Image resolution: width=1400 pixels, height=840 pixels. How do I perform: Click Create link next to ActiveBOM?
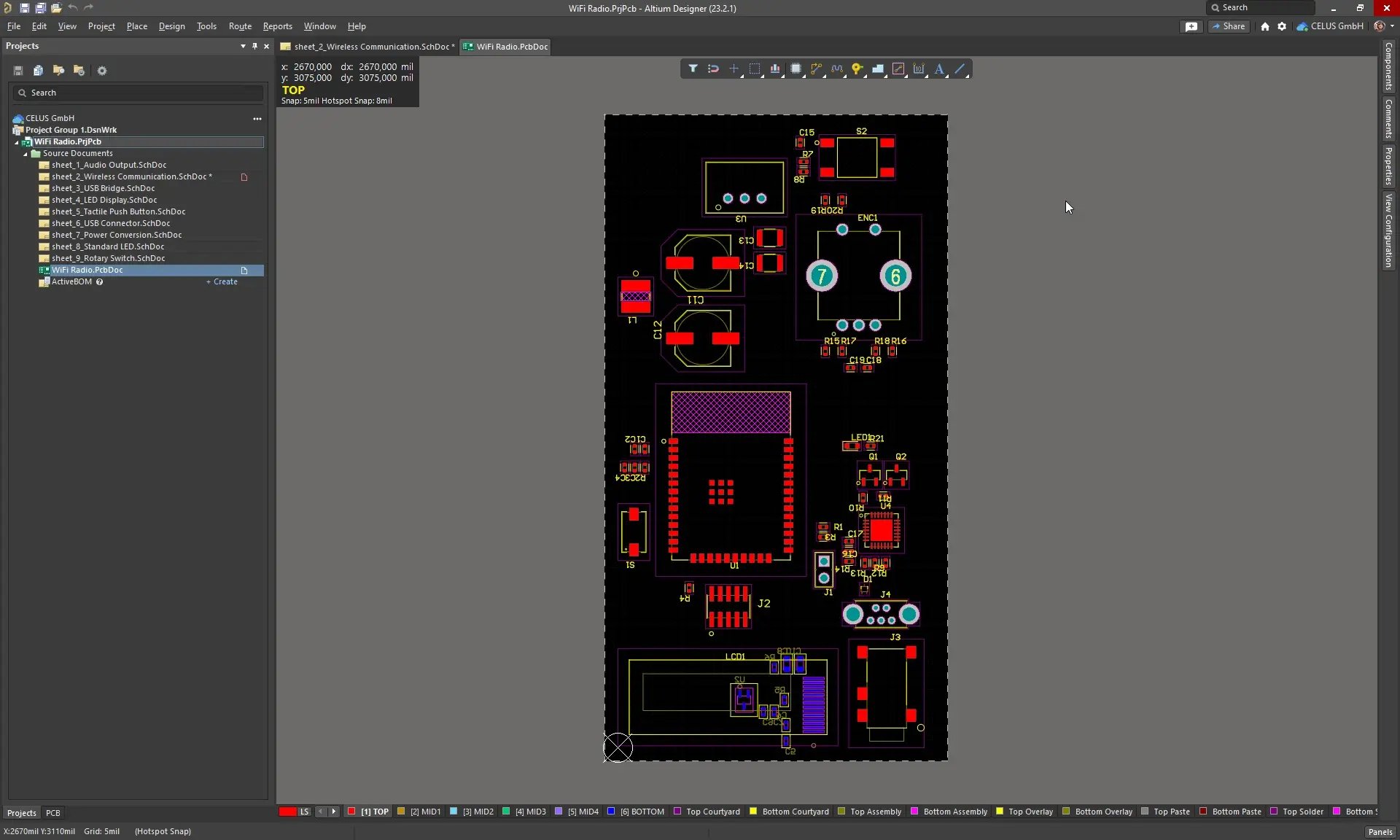click(x=222, y=282)
